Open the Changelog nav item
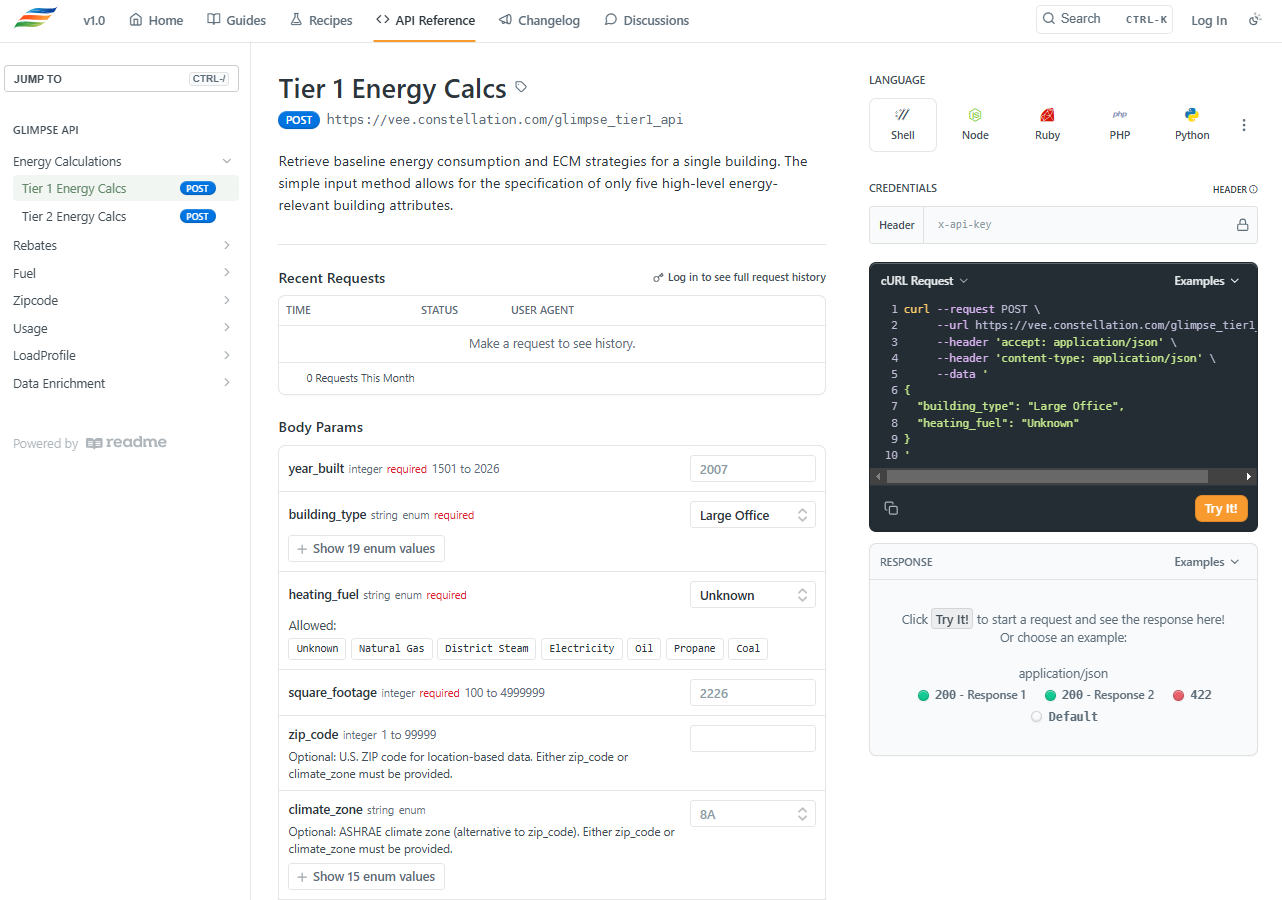 coord(539,20)
